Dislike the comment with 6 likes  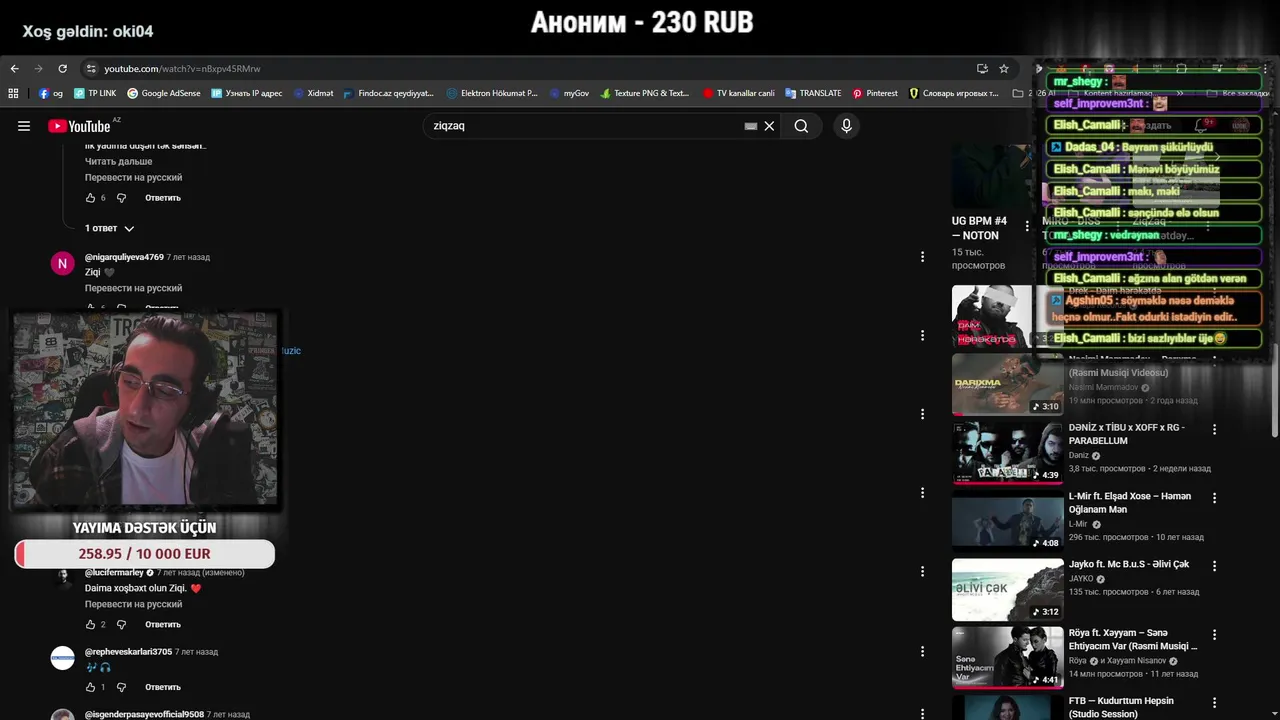point(121,198)
